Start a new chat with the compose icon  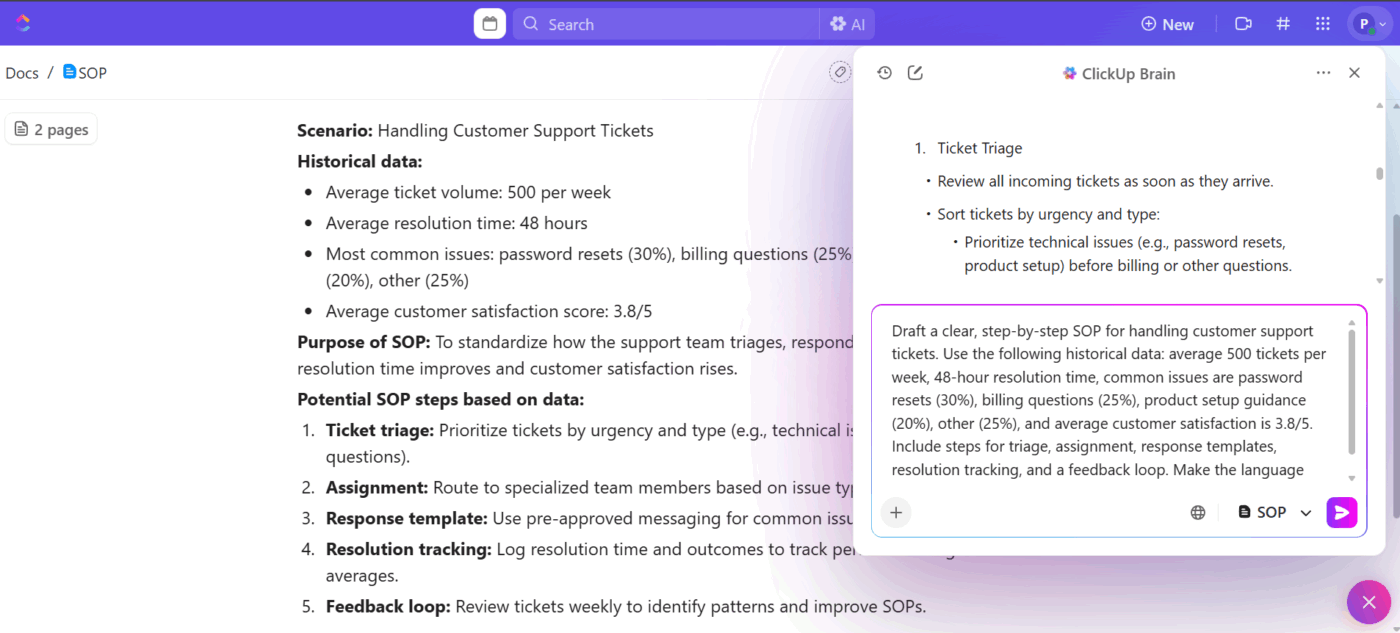pos(915,72)
